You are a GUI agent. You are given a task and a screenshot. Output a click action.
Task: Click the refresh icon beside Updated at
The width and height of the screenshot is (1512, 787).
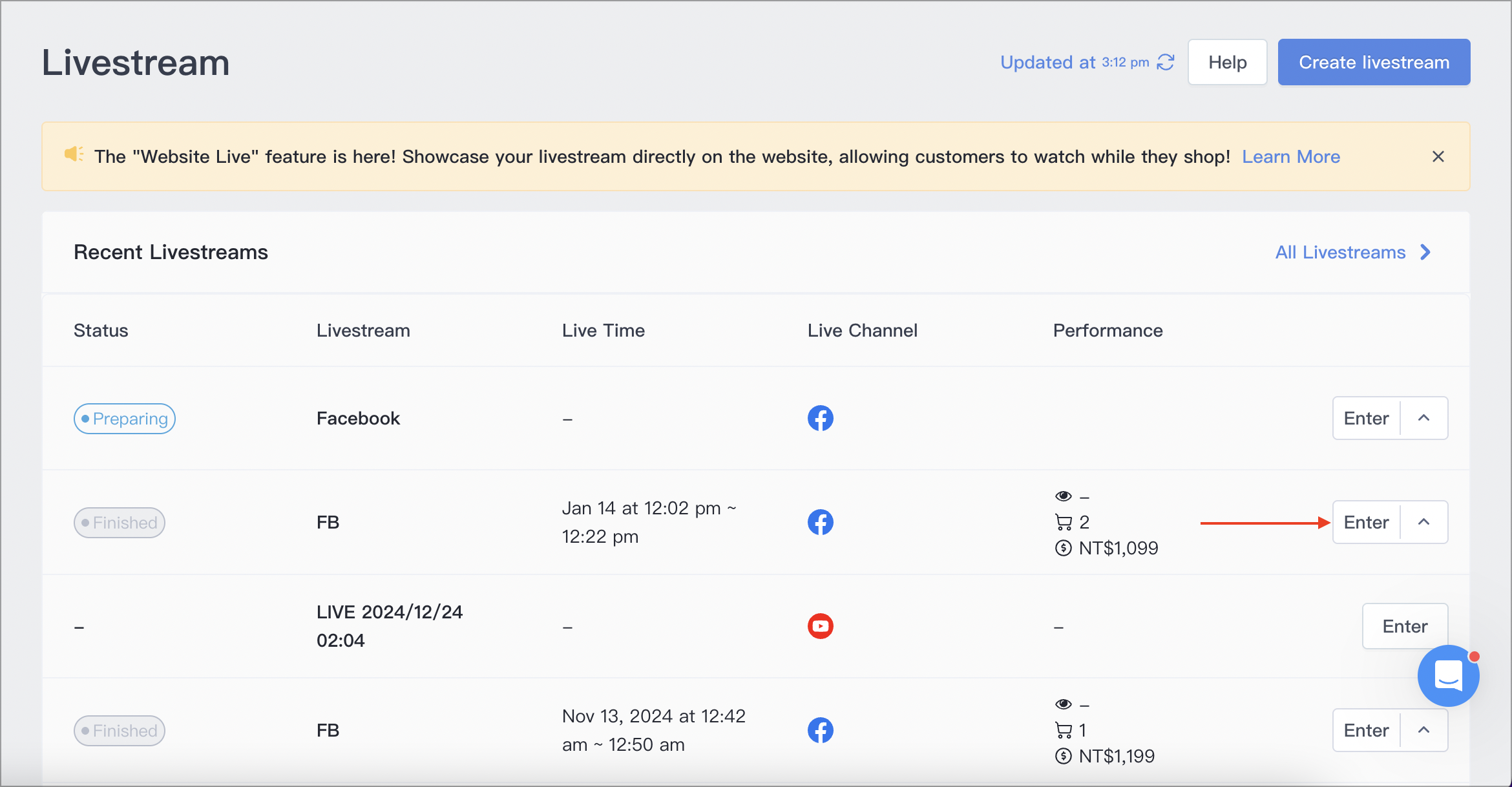tap(1166, 62)
